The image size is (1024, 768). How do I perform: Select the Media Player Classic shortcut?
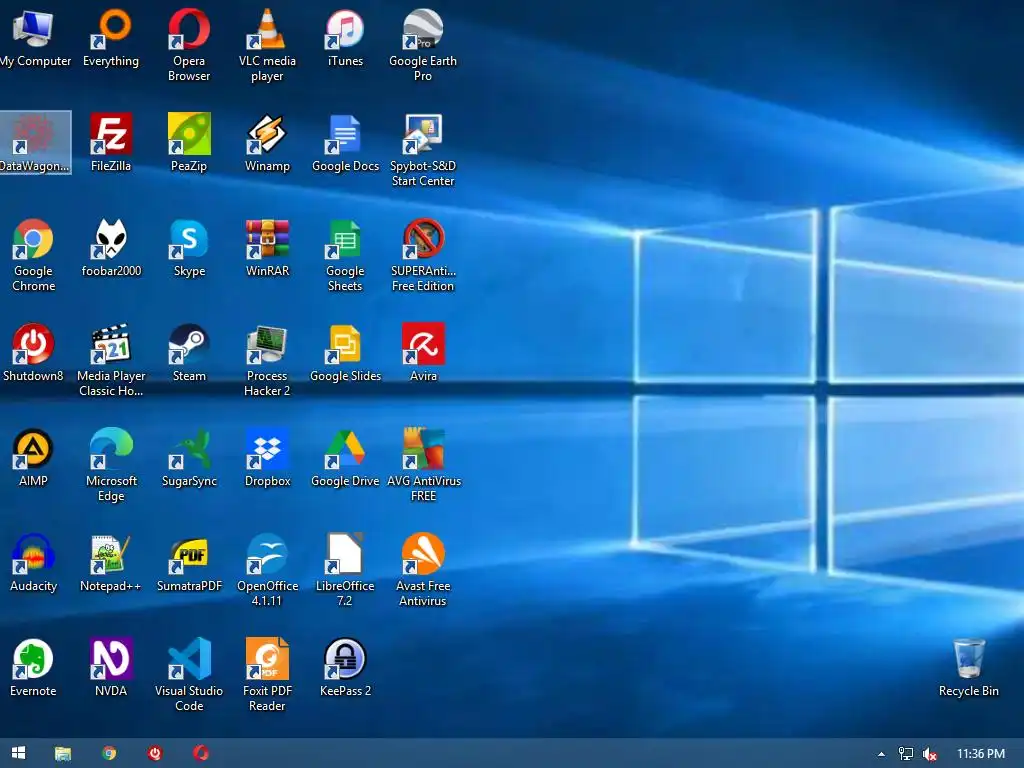(111, 360)
